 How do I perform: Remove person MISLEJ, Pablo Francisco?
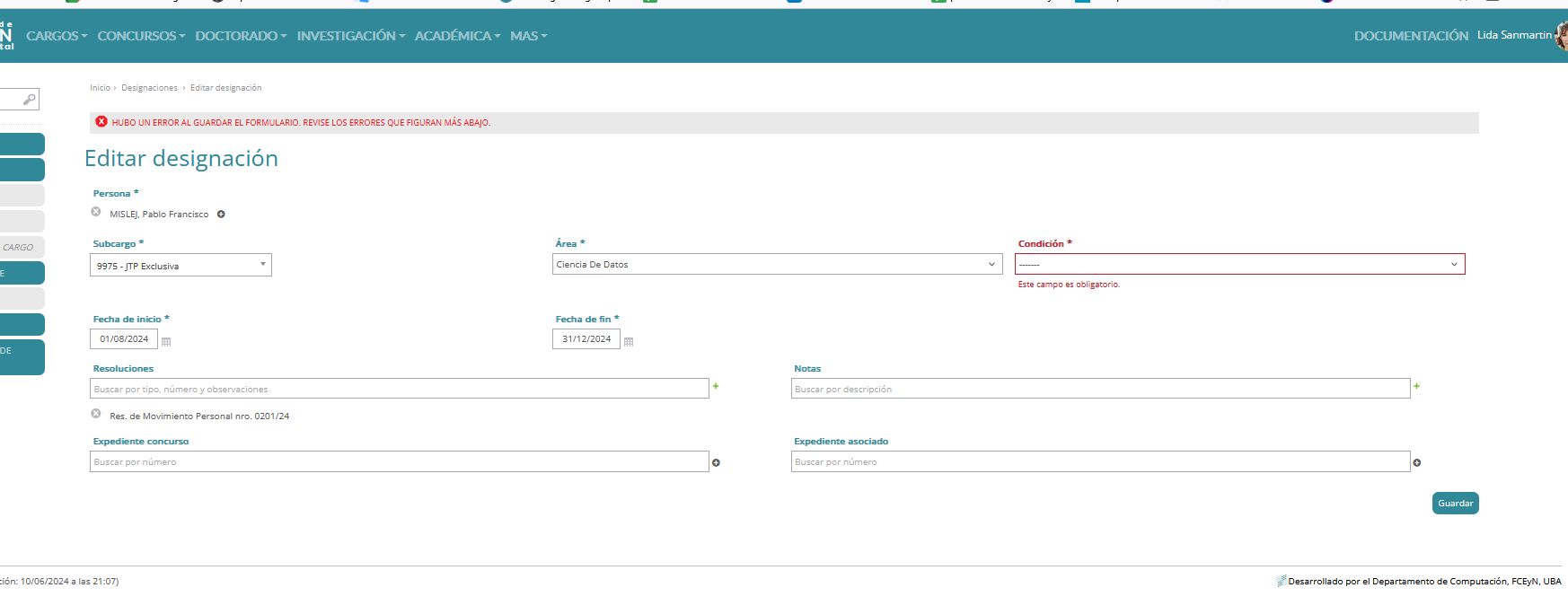96,212
